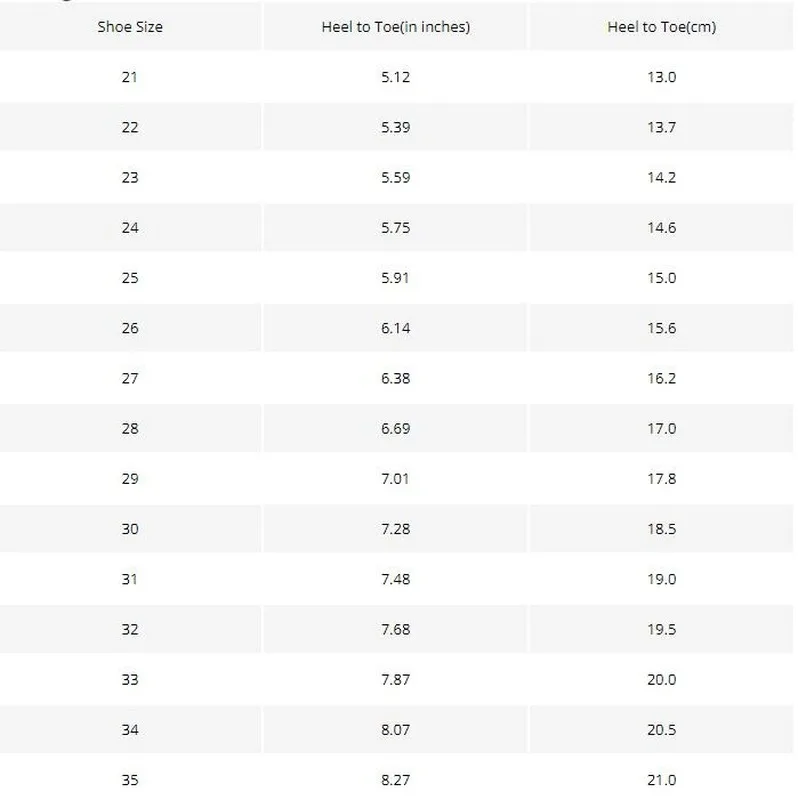Select the 14.2 cm cell
This screenshot has height=800, width=798.
pos(661,177)
